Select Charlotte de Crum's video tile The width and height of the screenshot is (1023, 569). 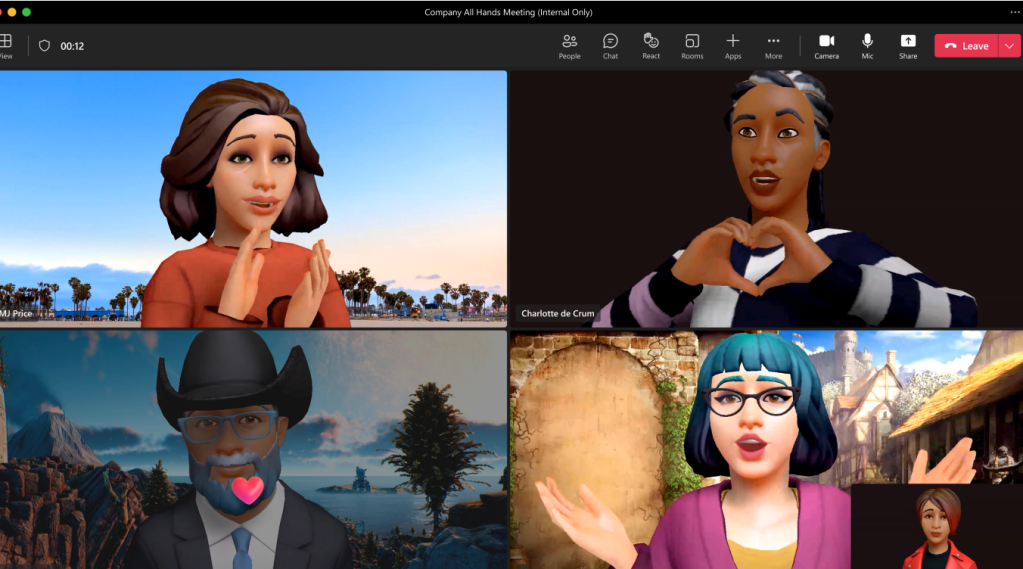click(766, 198)
